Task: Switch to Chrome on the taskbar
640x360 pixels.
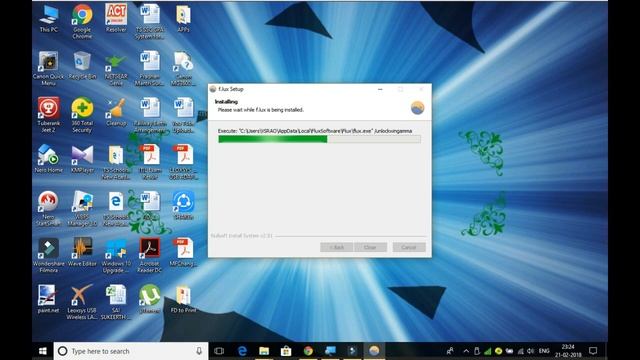Action: coord(308,351)
